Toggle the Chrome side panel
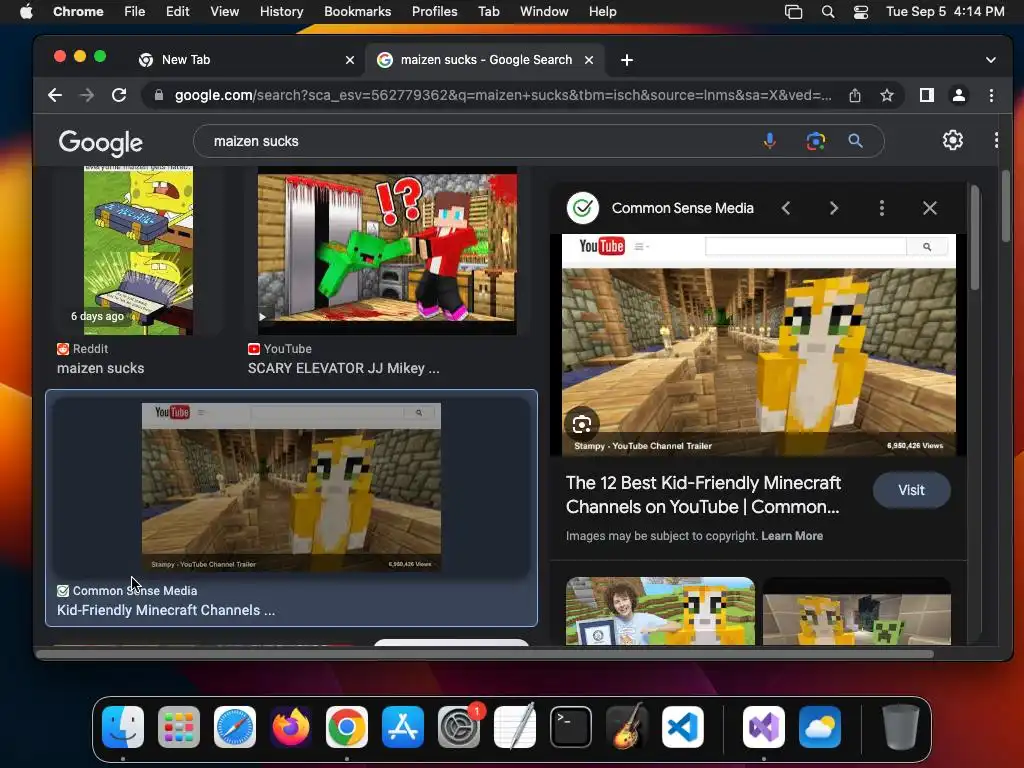1024x768 pixels. pyautogui.click(x=927, y=95)
